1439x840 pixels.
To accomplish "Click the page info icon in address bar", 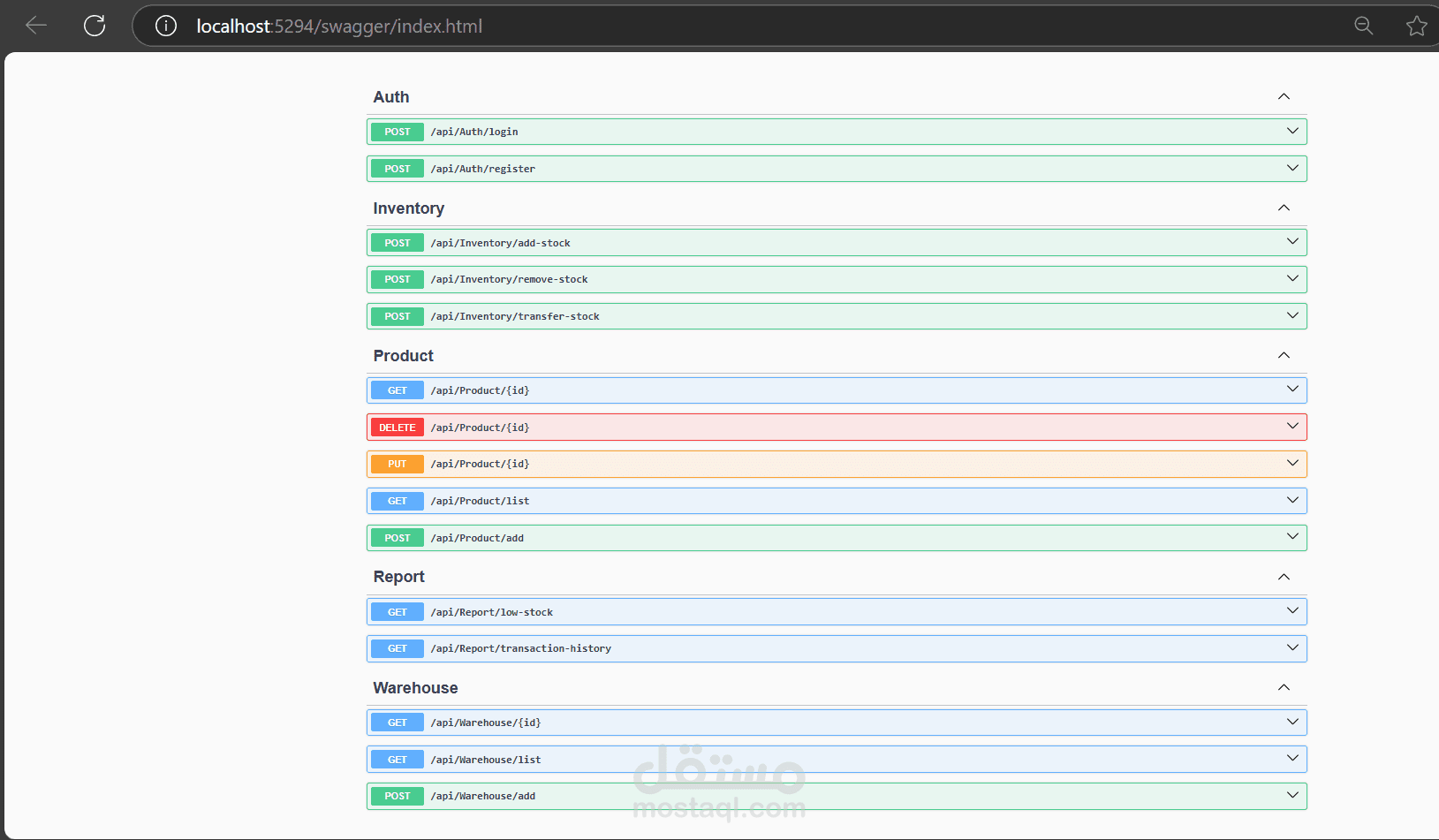I will tap(165, 26).
